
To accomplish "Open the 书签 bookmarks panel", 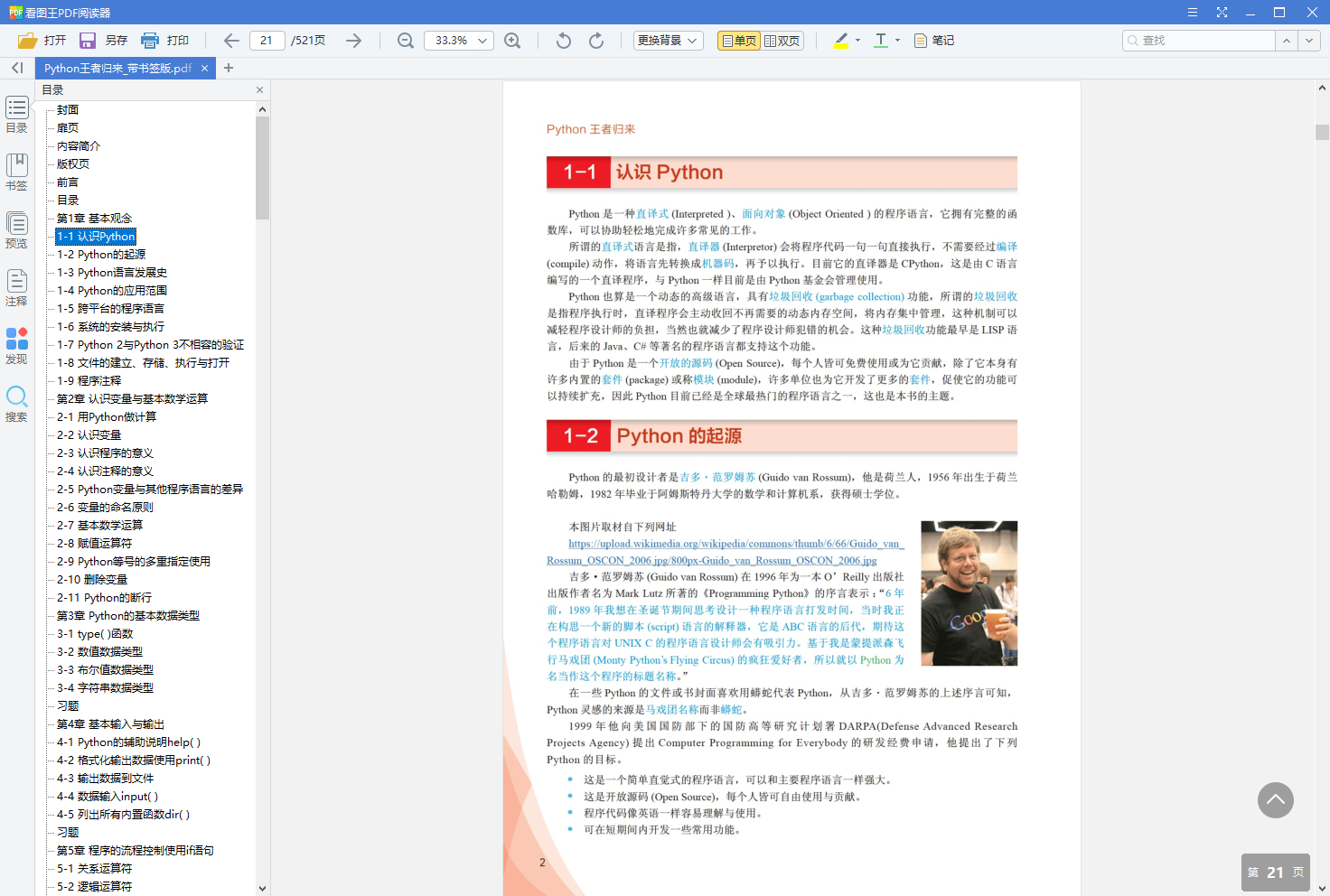I will (x=17, y=173).
